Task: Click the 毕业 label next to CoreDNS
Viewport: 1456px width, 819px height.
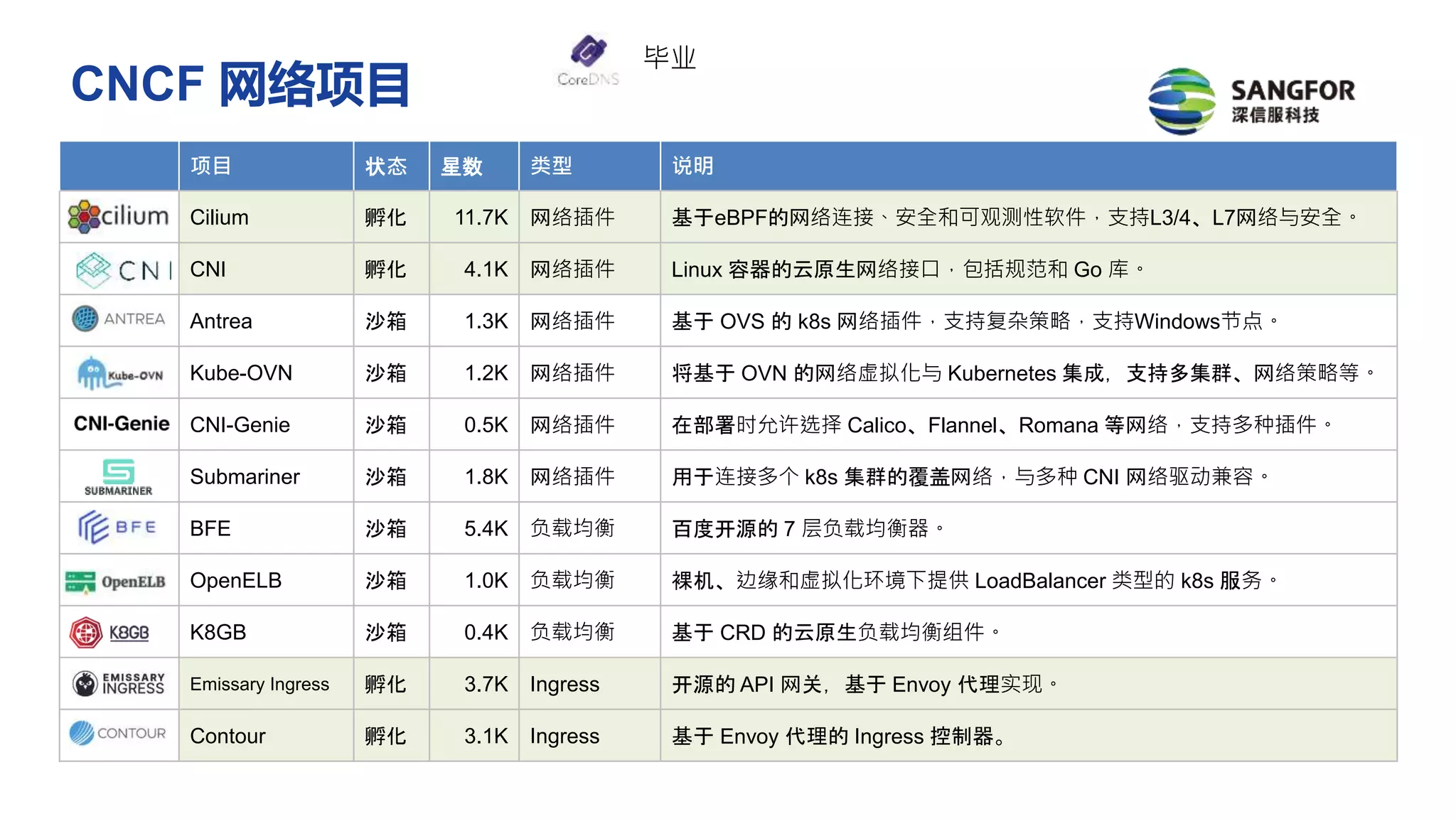Action: [x=670, y=57]
